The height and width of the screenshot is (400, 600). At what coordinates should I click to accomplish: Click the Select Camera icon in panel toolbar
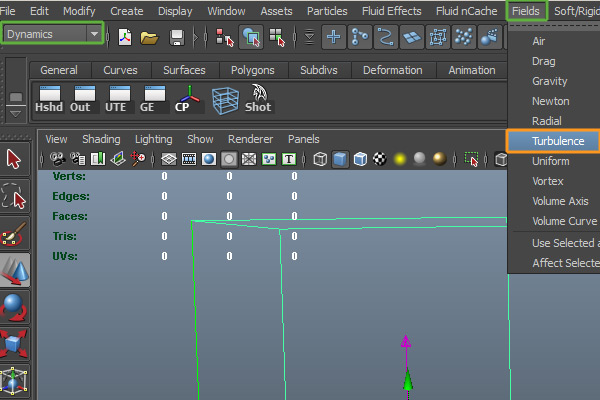[58, 159]
